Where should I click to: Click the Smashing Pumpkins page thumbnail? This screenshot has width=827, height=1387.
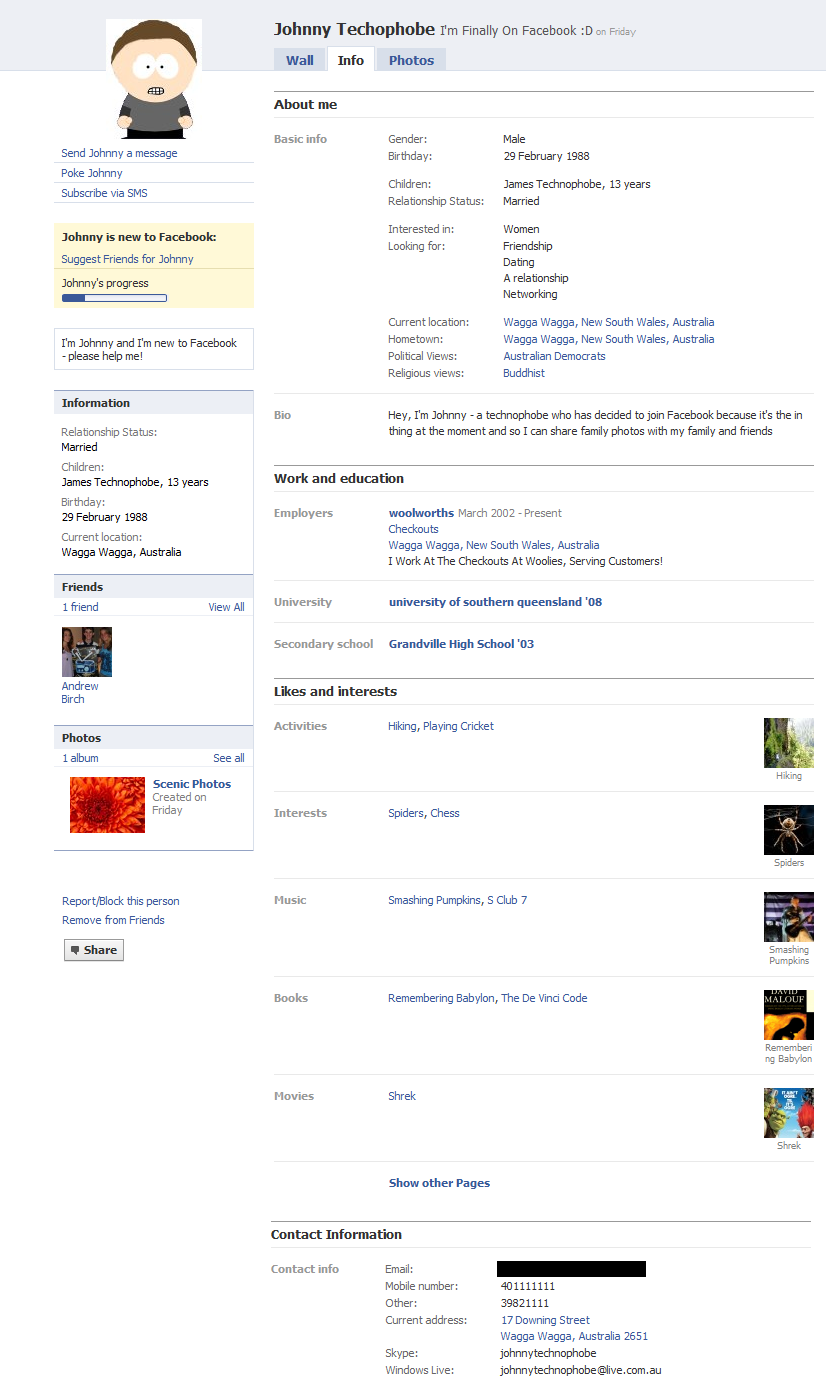tap(789, 917)
